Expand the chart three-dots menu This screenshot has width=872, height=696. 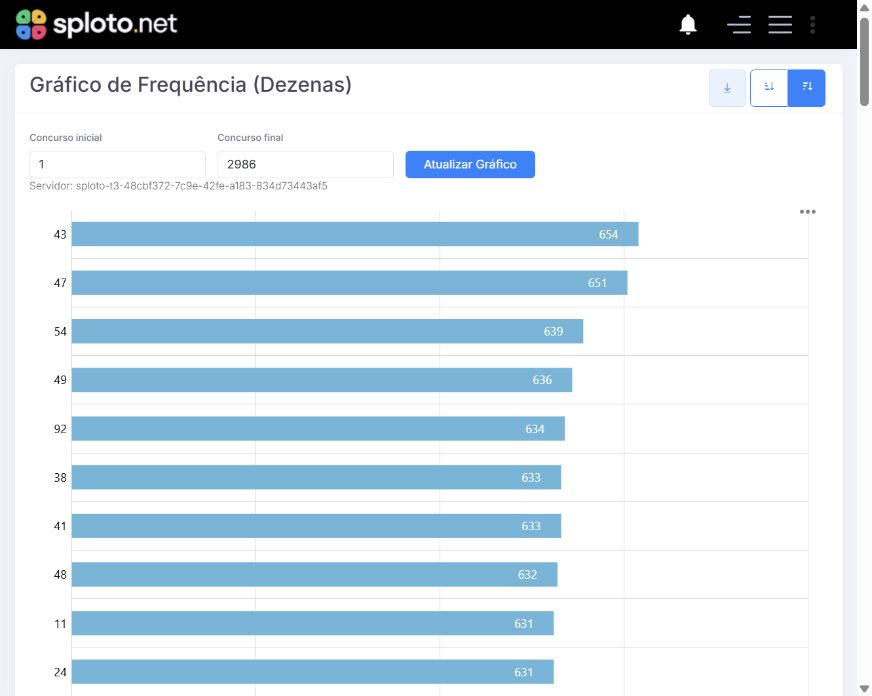pyautogui.click(x=807, y=212)
